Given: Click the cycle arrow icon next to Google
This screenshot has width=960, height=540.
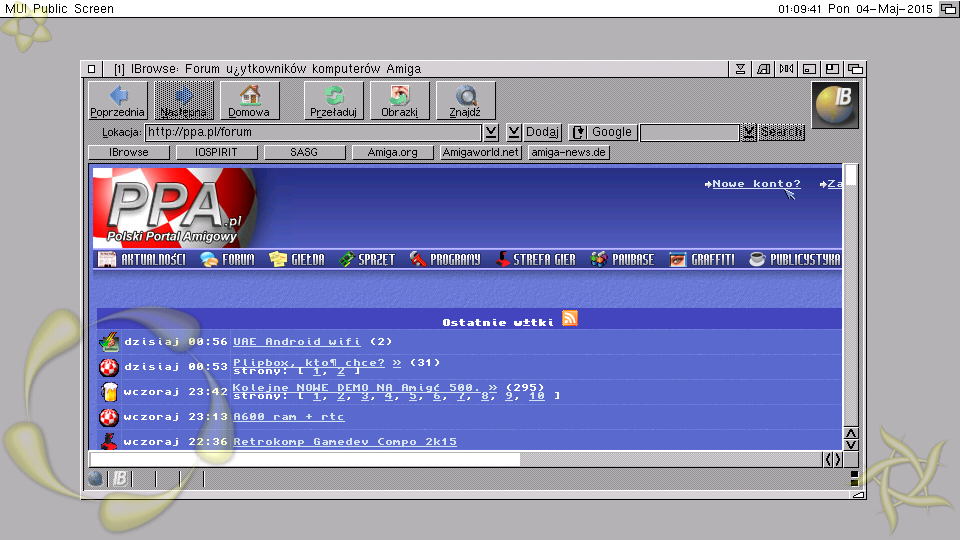Looking at the screenshot, I should click(579, 132).
